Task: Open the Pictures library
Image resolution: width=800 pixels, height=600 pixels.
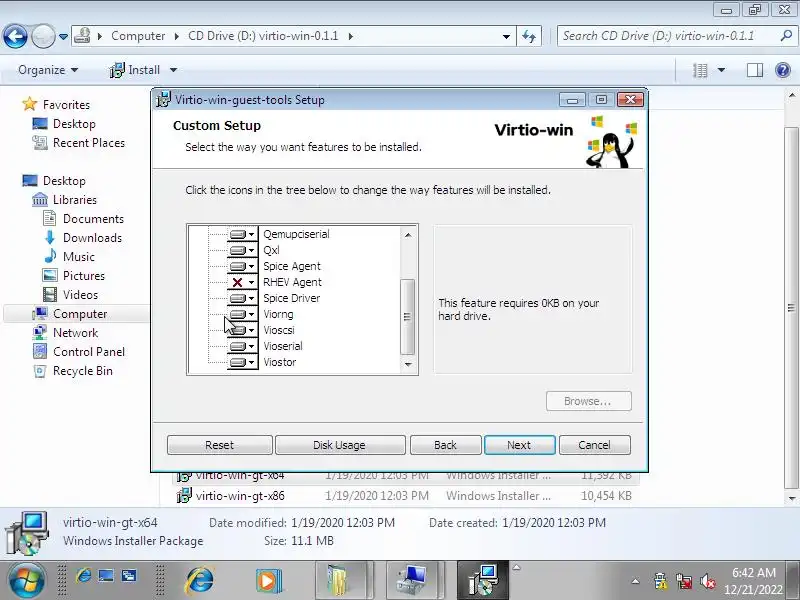Action: click(x=84, y=276)
